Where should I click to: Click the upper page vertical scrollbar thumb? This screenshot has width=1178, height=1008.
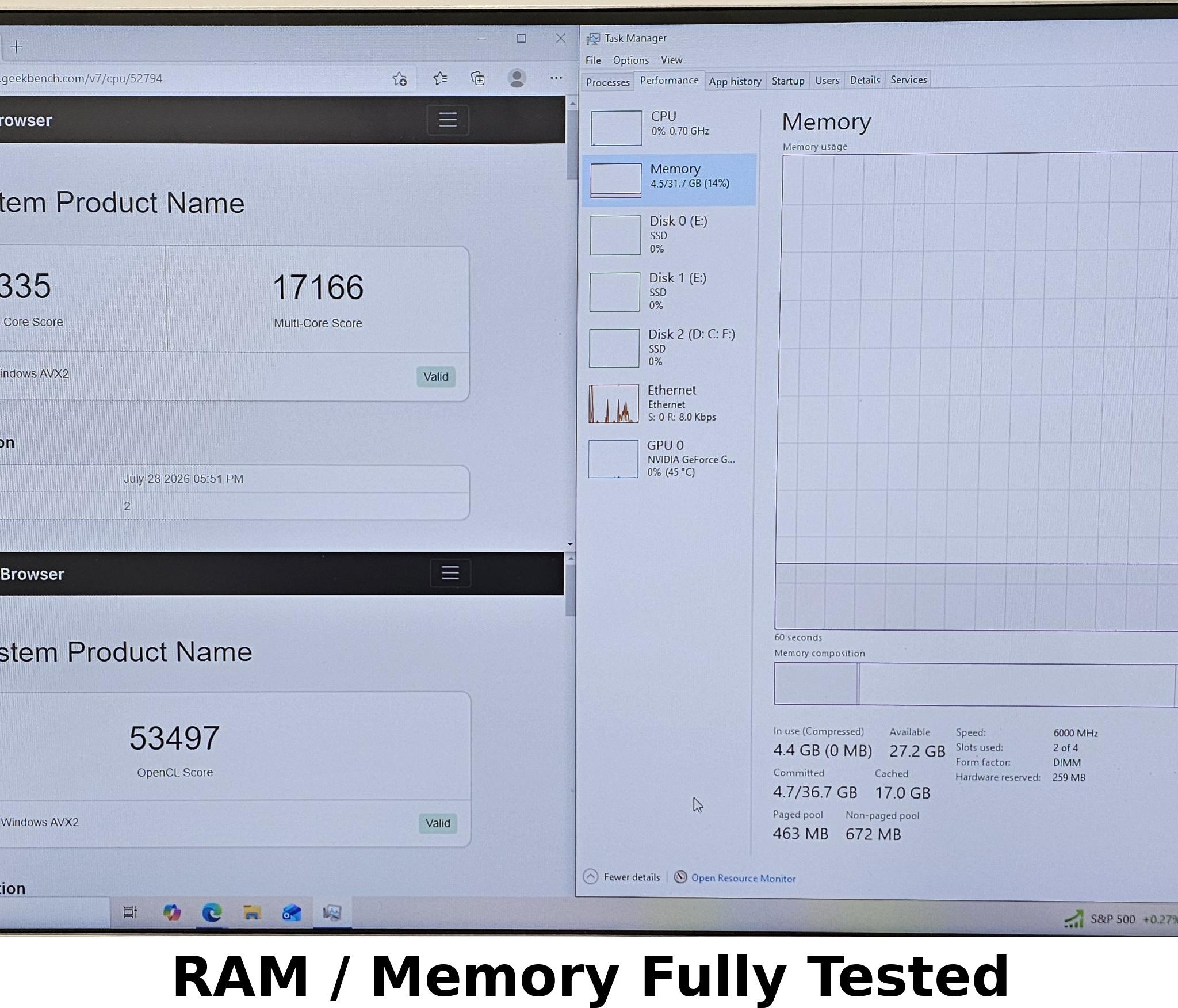point(571,144)
